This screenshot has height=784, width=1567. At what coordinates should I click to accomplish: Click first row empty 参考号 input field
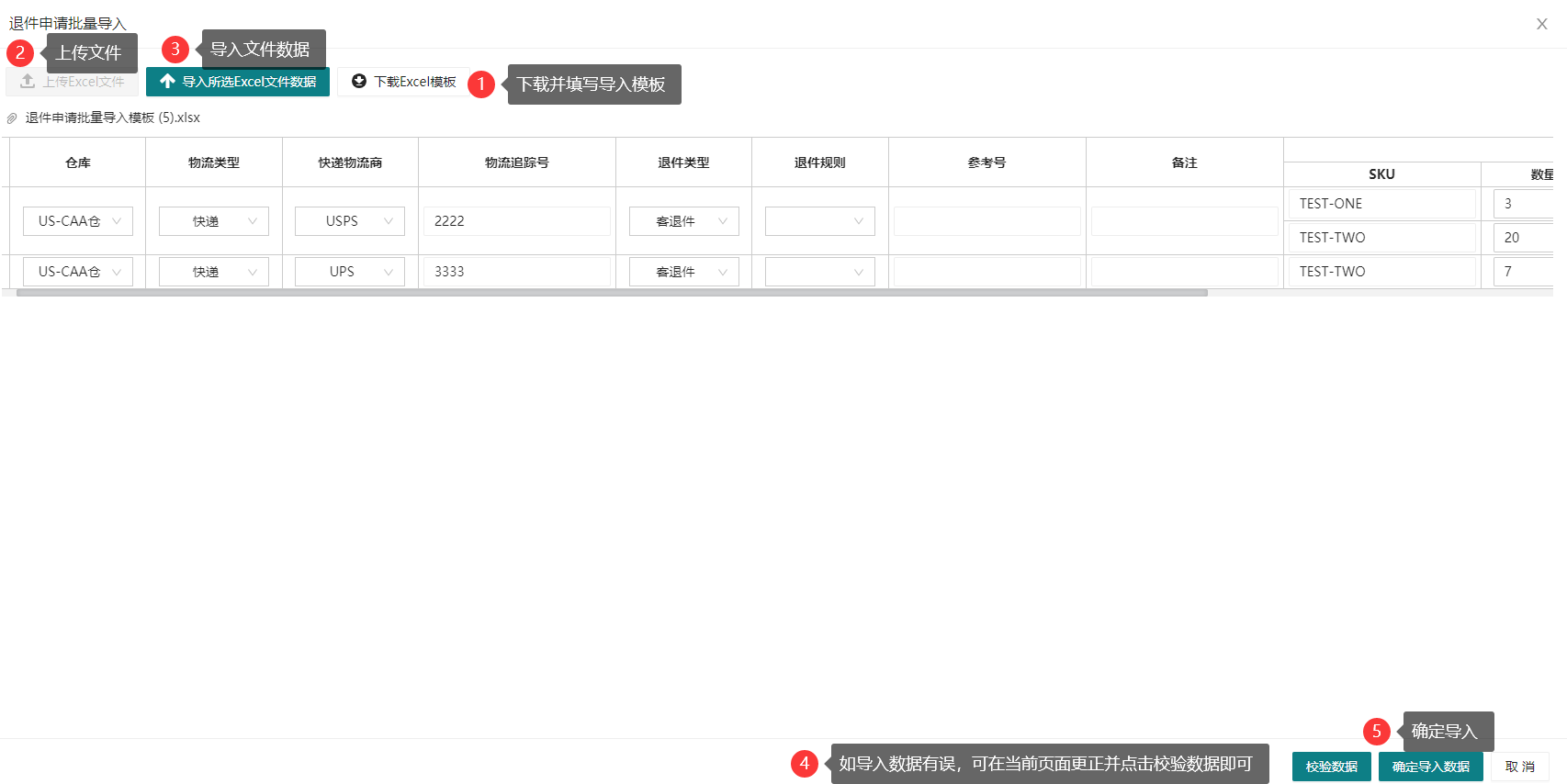tap(986, 221)
